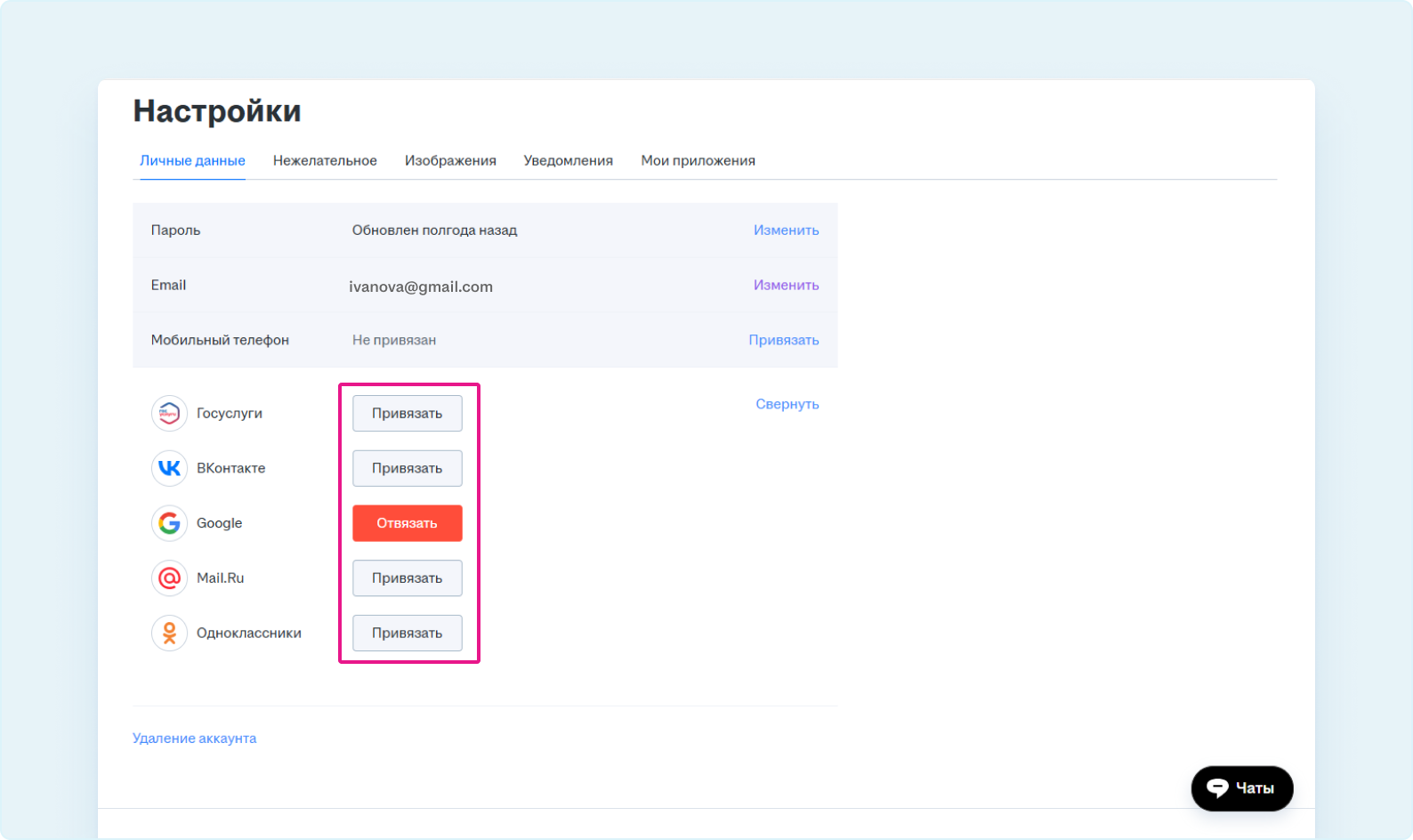Click the ivanova@gmail.com email text

(x=421, y=287)
